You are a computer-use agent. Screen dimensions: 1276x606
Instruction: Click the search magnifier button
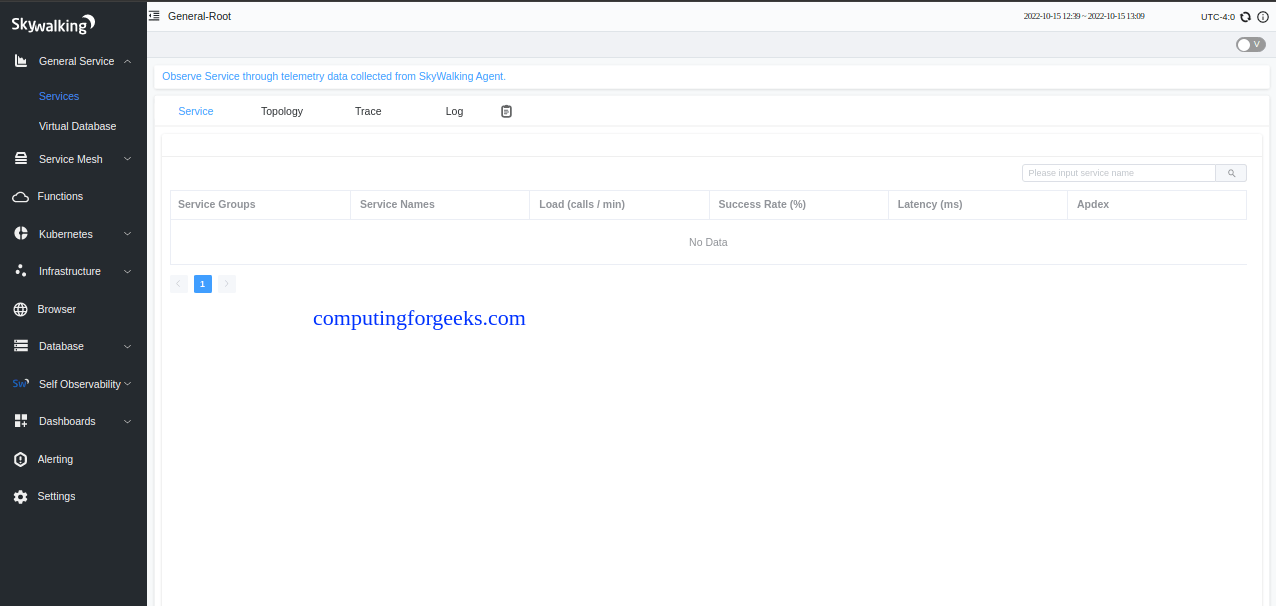coord(1231,173)
